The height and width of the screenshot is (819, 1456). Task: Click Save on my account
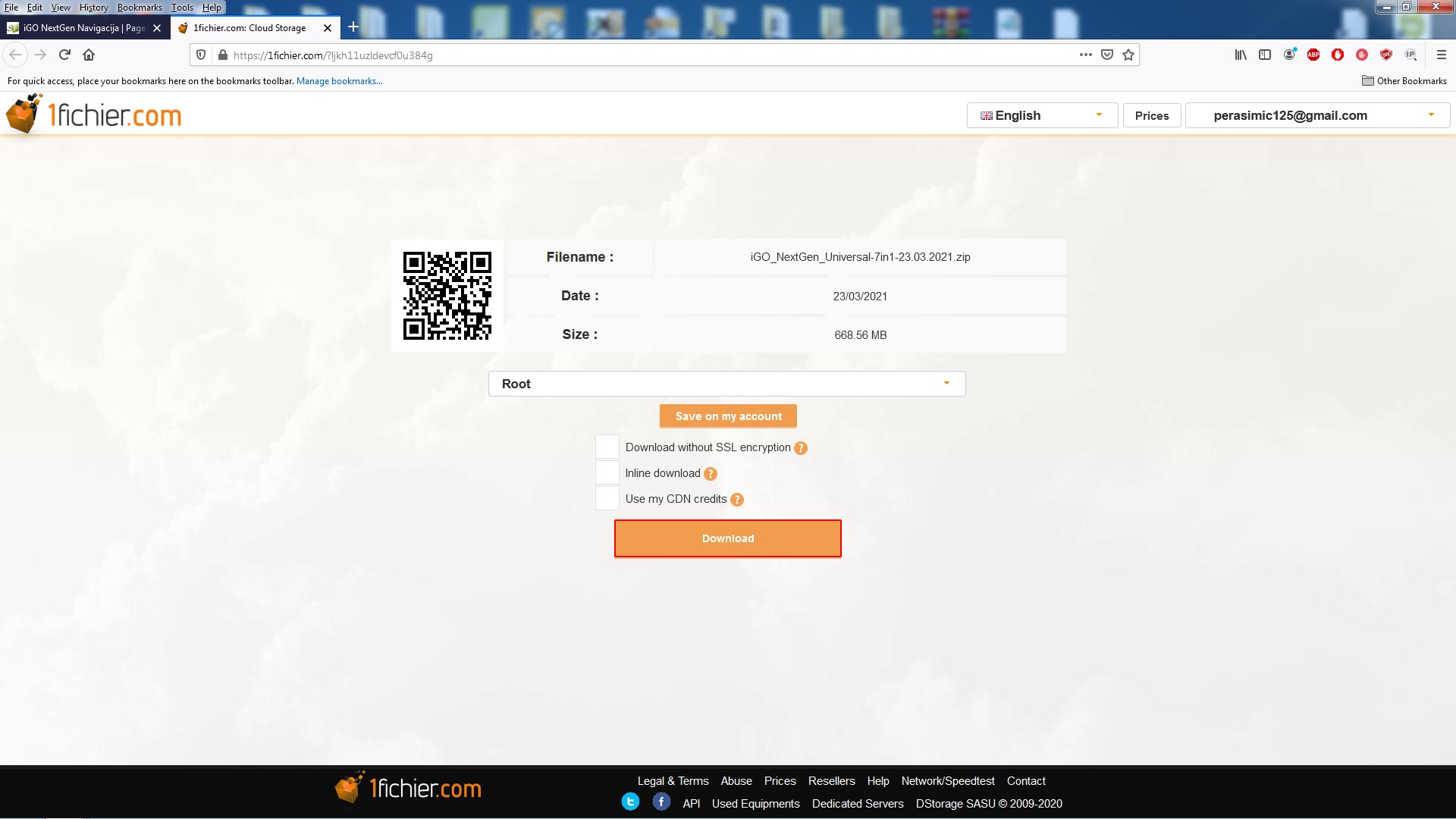[x=728, y=416]
